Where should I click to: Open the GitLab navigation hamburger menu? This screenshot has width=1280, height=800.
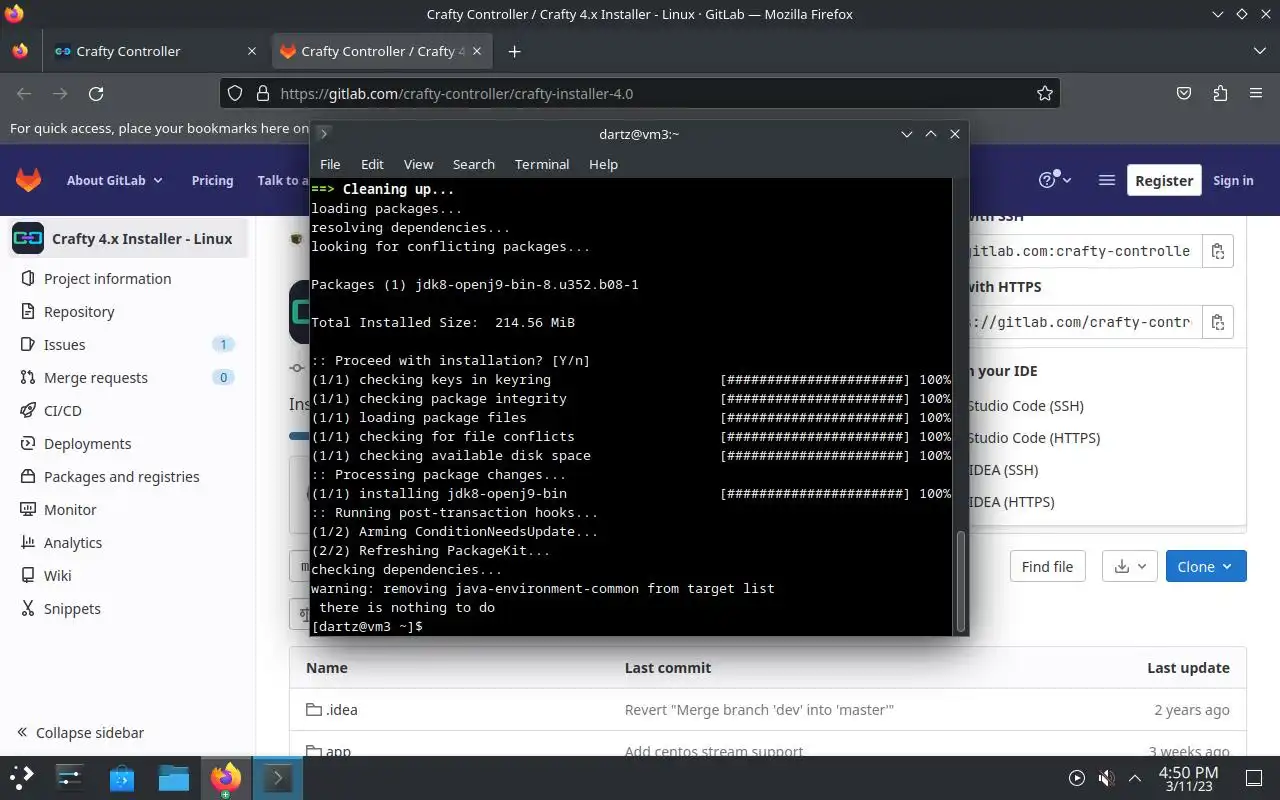[x=1106, y=180]
